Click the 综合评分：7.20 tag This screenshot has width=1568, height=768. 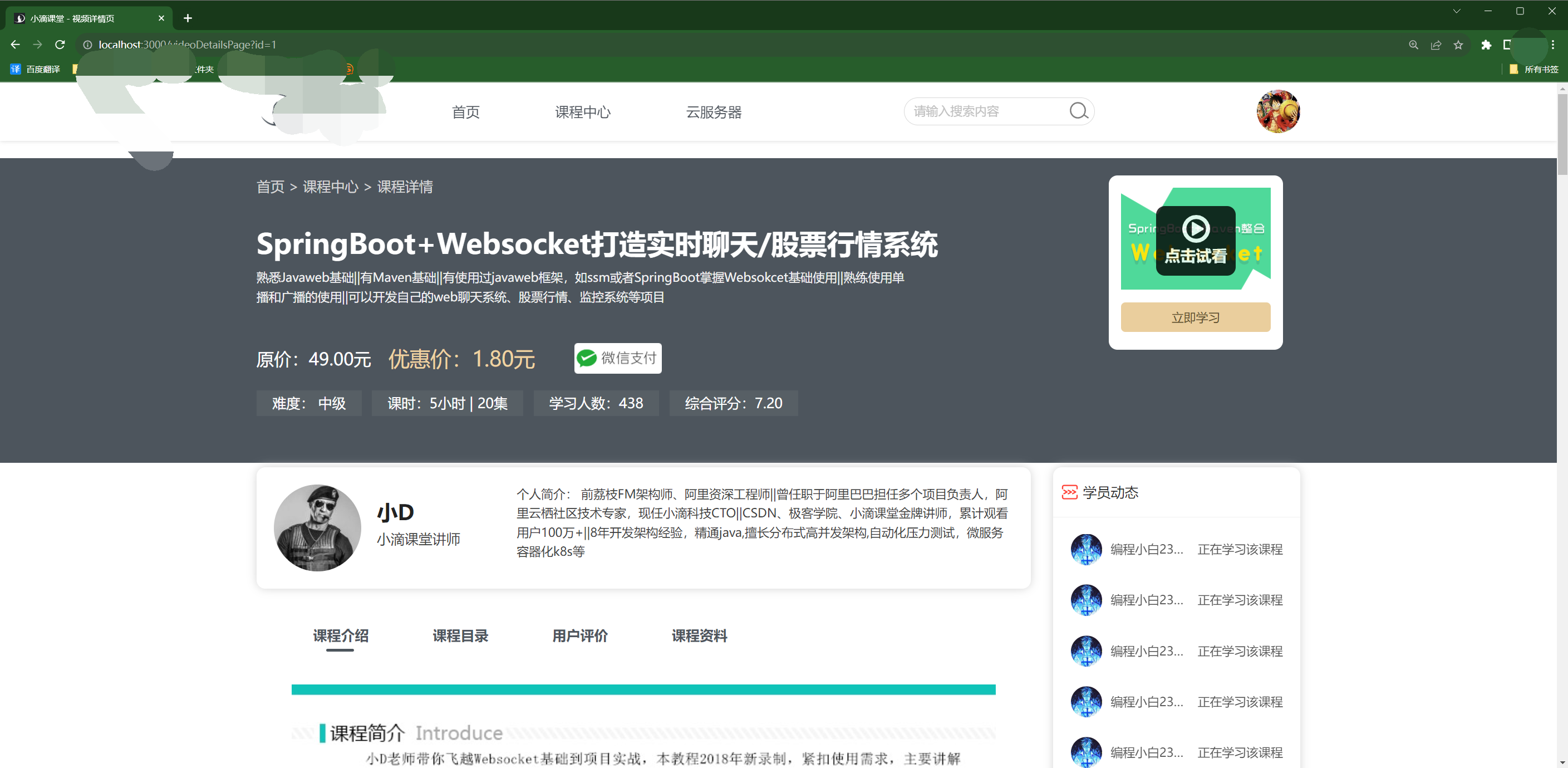click(734, 403)
